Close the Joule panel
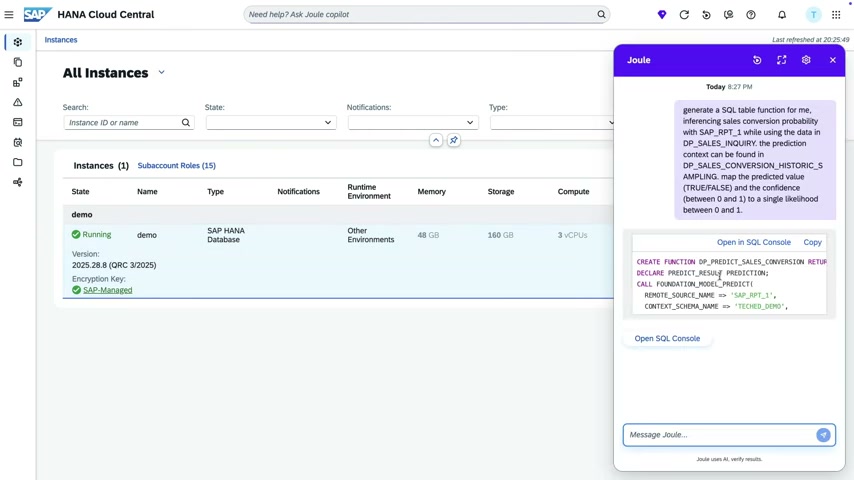The width and height of the screenshot is (854, 480). tap(833, 60)
